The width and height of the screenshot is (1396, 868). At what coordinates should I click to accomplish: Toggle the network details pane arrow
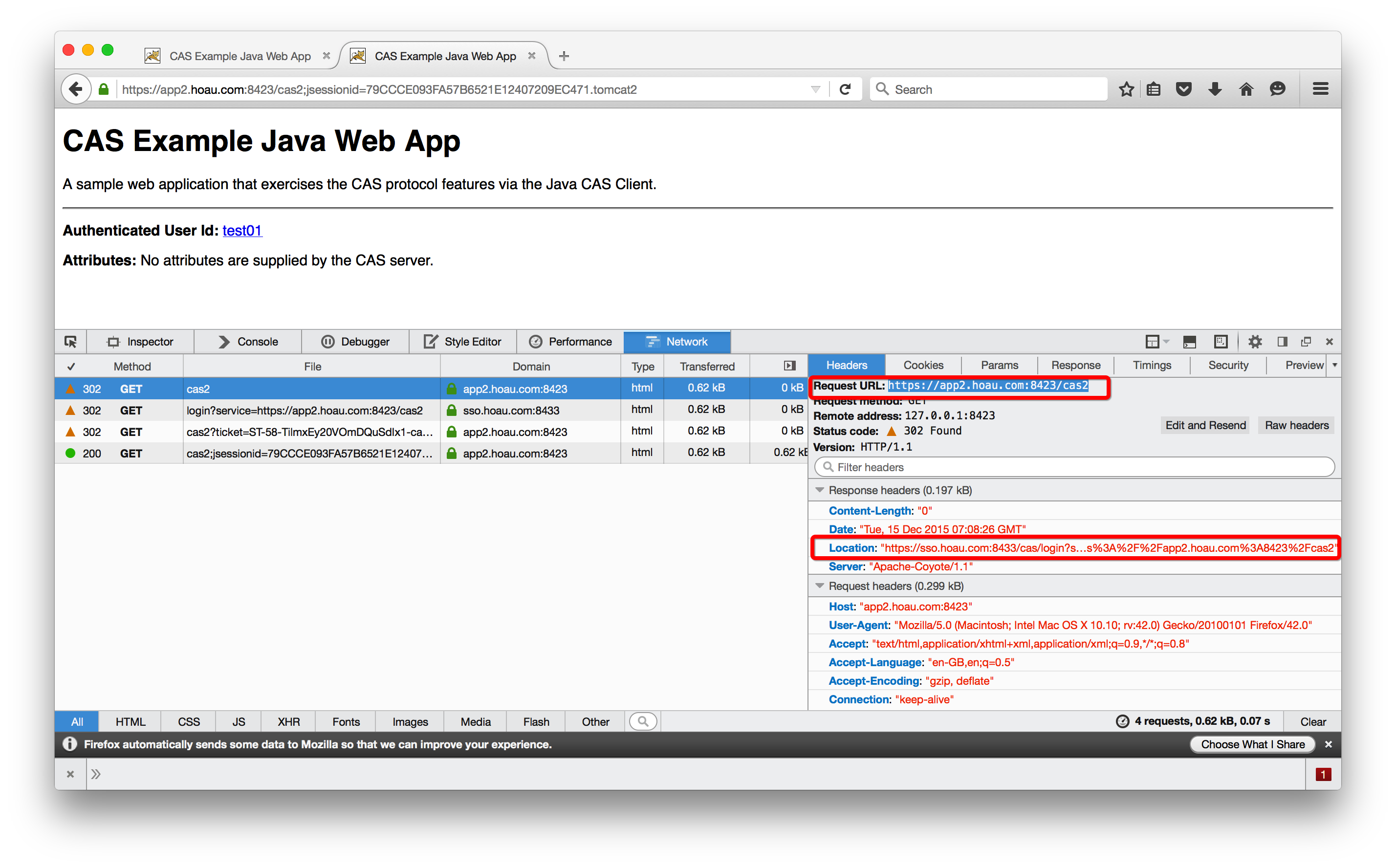point(790,366)
